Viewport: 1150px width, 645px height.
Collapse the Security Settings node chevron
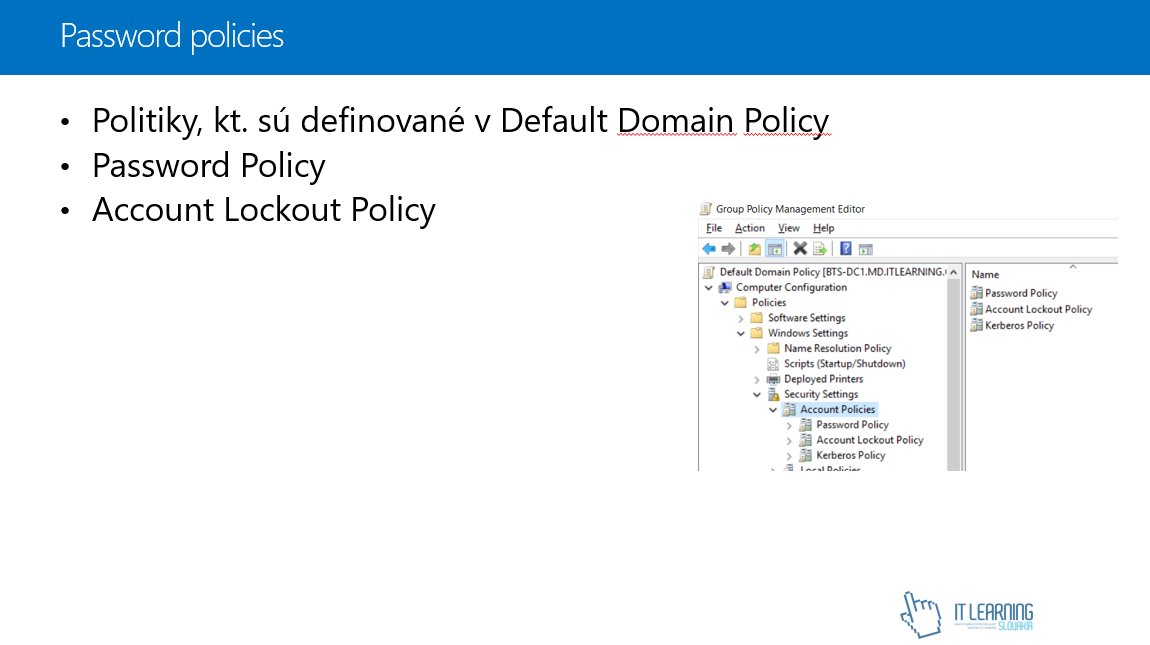coord(757,395)
